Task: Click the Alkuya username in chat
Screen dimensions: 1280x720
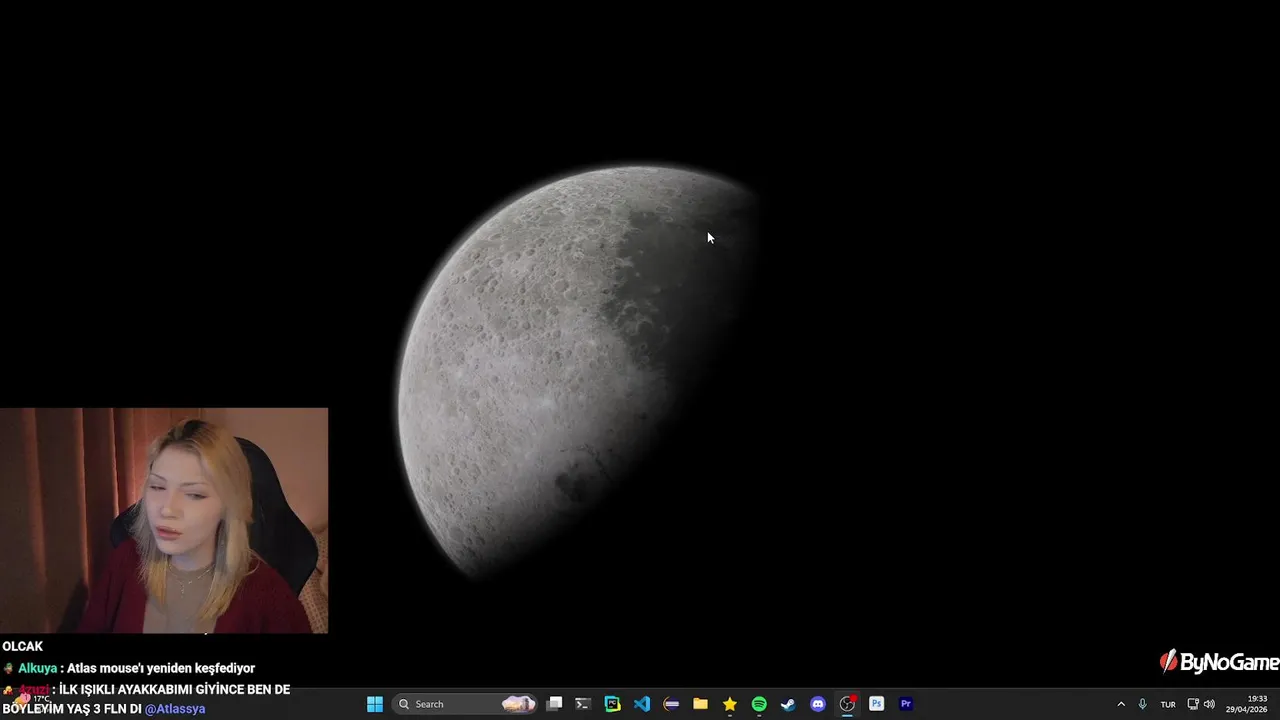Action: (x=38, y=668)
